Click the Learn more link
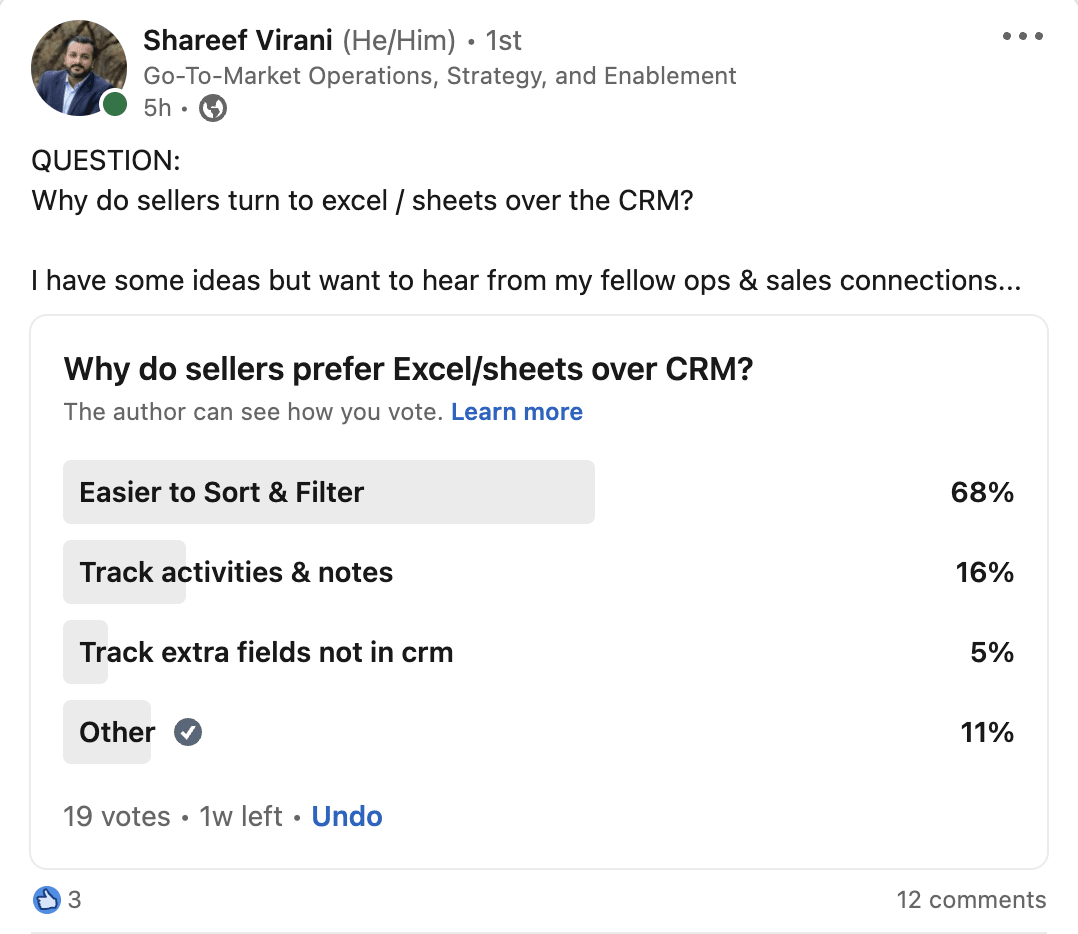 (x=516, y=412)
